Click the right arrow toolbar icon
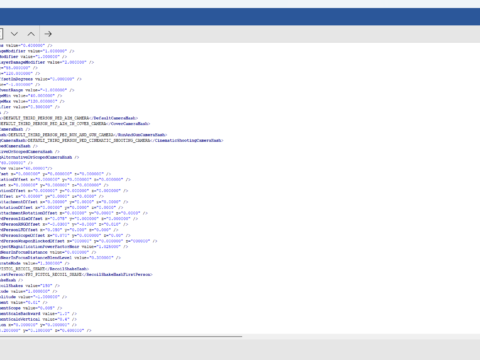480x360 pixels. click(x=48, y=34)
